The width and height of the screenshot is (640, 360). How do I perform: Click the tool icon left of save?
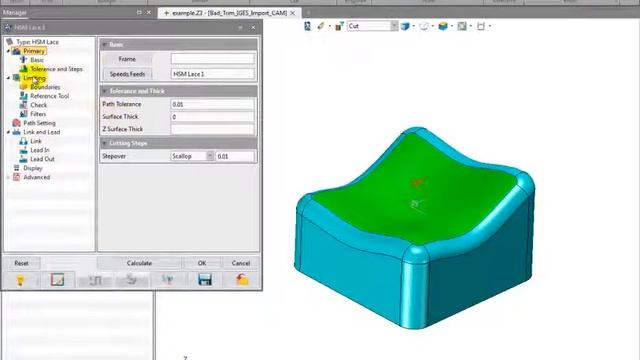pos(168,280)
